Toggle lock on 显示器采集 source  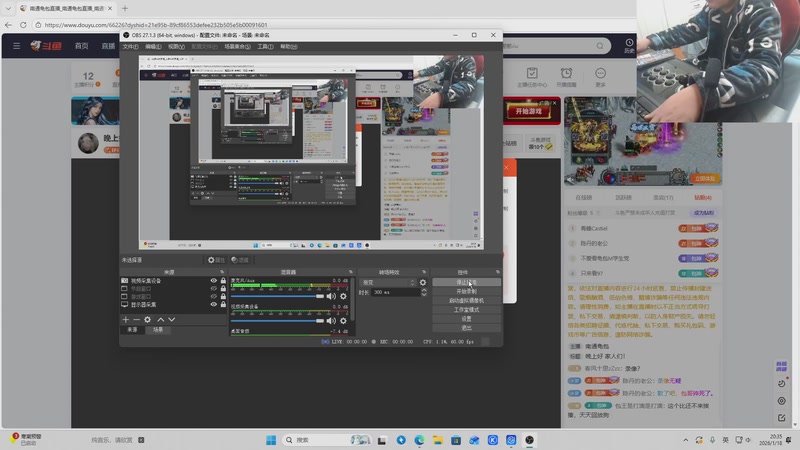pos(223,305)
